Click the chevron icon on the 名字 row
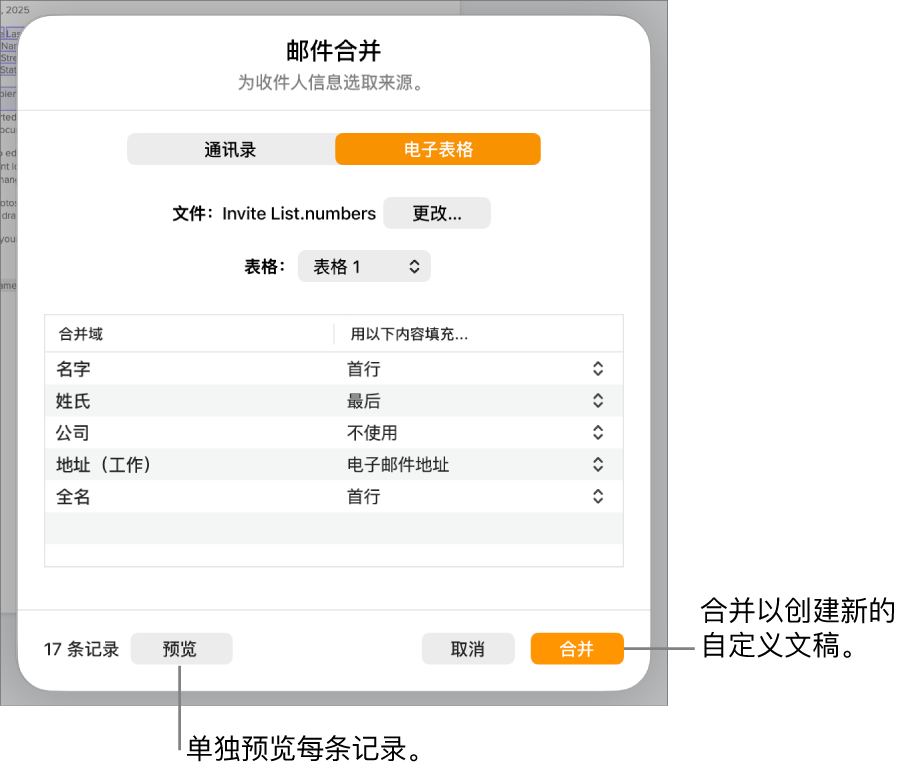Image resolution: width=907 pixels, height=769 pixels. click(596, 368)
